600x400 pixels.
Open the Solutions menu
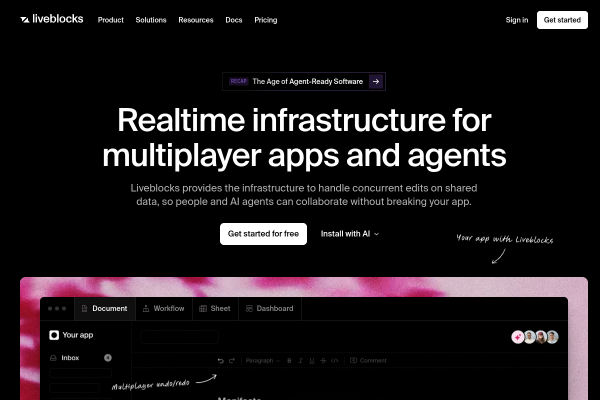(151, 20)
